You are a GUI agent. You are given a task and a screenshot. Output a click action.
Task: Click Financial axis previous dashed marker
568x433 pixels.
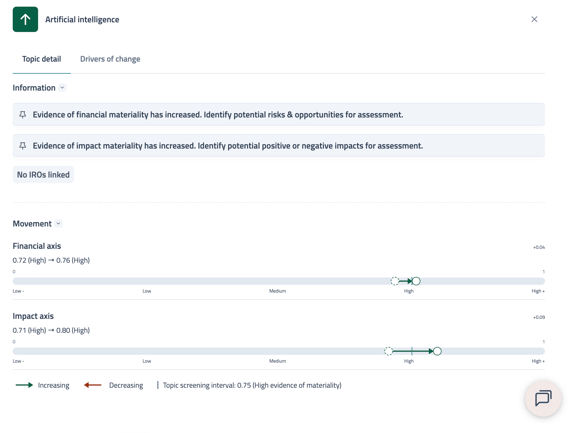[395, 281]
